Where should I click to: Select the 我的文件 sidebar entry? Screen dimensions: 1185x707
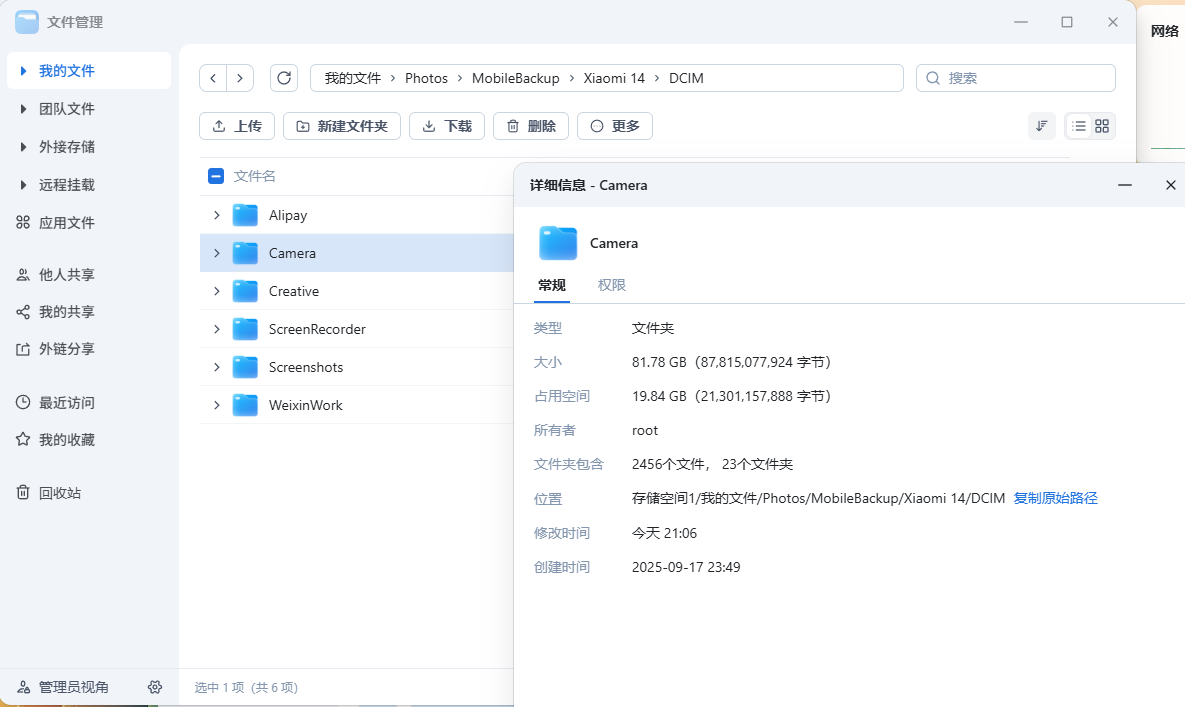tap(89, 71)
